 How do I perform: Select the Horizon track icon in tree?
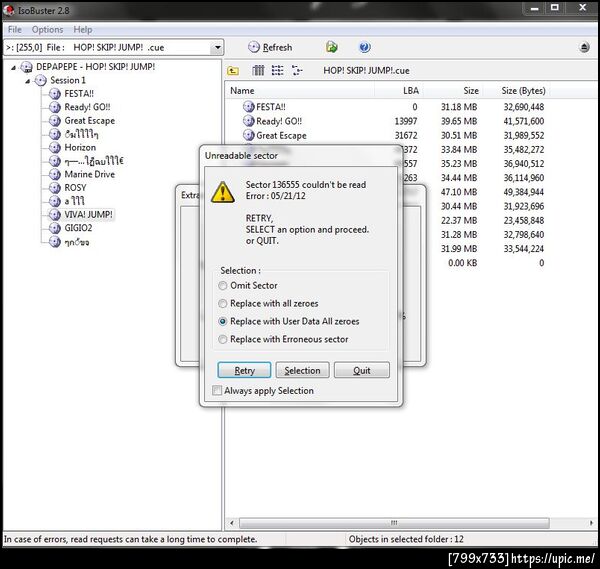coord(55,147)
